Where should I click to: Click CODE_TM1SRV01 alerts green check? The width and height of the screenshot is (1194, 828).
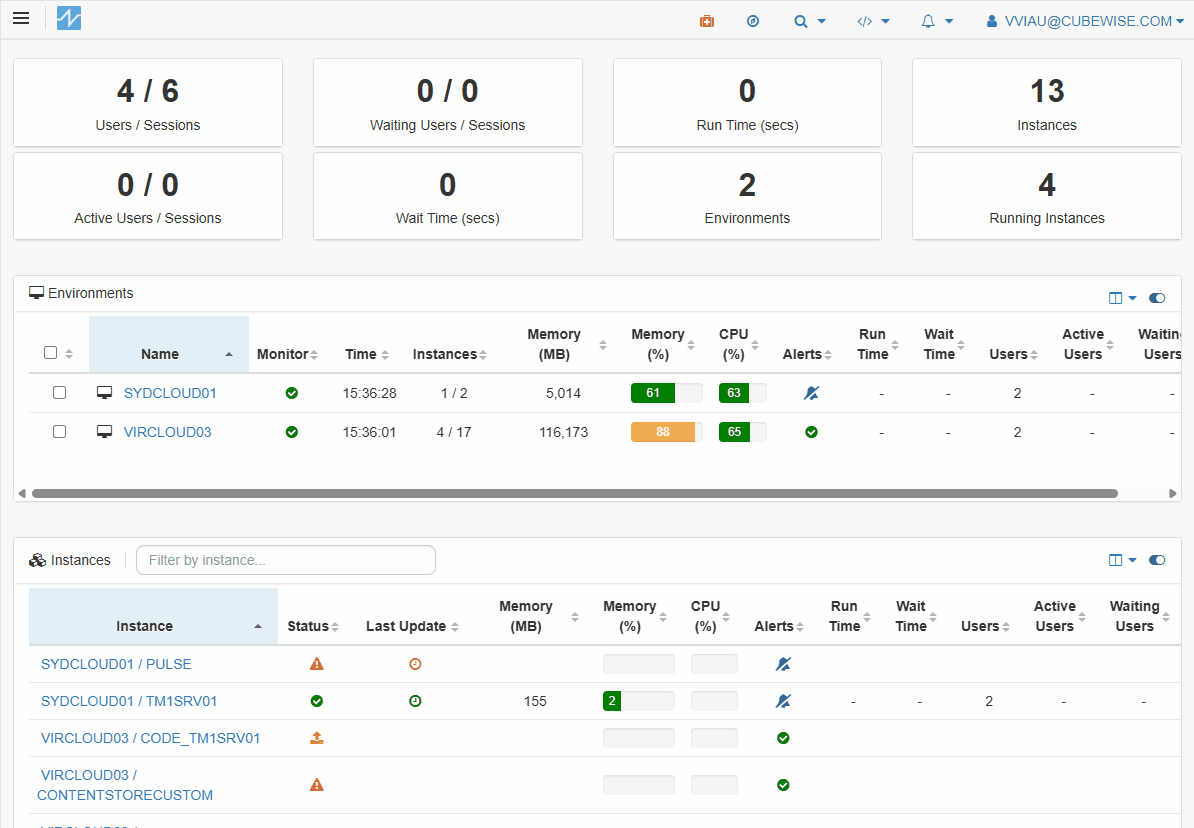(x=783, y=738)
